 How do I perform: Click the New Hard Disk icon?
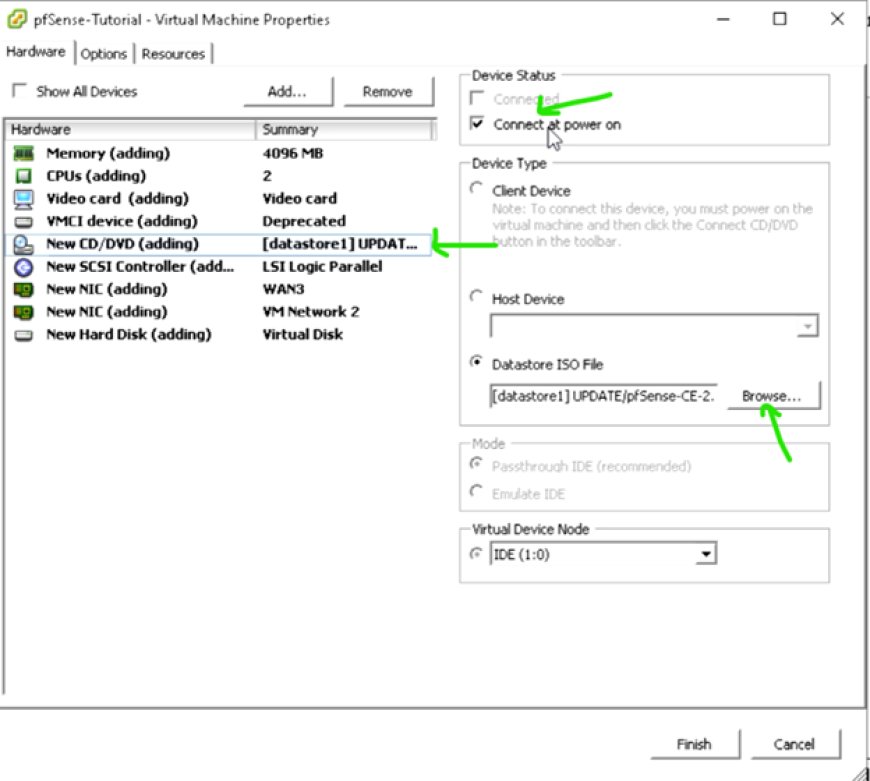23,335
